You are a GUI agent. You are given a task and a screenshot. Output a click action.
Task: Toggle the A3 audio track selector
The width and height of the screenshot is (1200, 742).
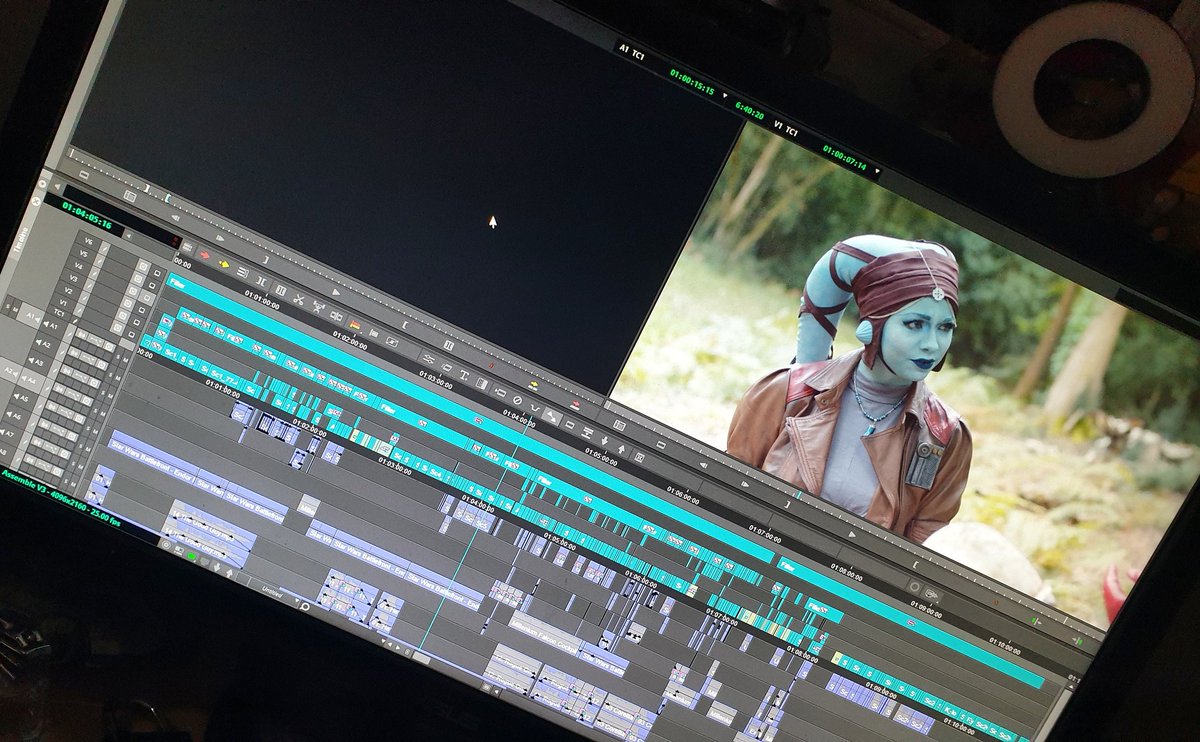coord(36,361)
